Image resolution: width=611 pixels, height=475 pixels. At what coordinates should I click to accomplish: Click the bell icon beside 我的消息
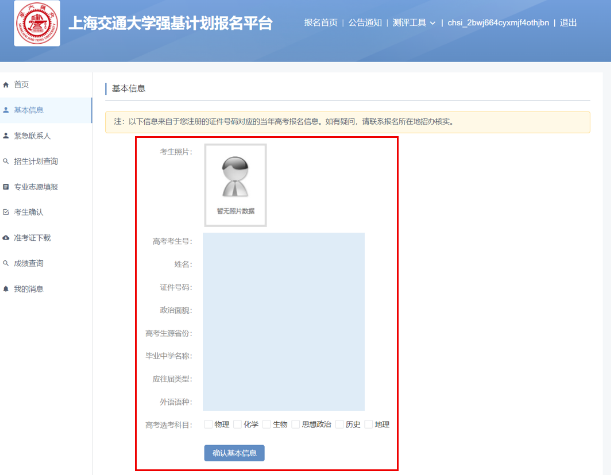(x=6, y=289)
